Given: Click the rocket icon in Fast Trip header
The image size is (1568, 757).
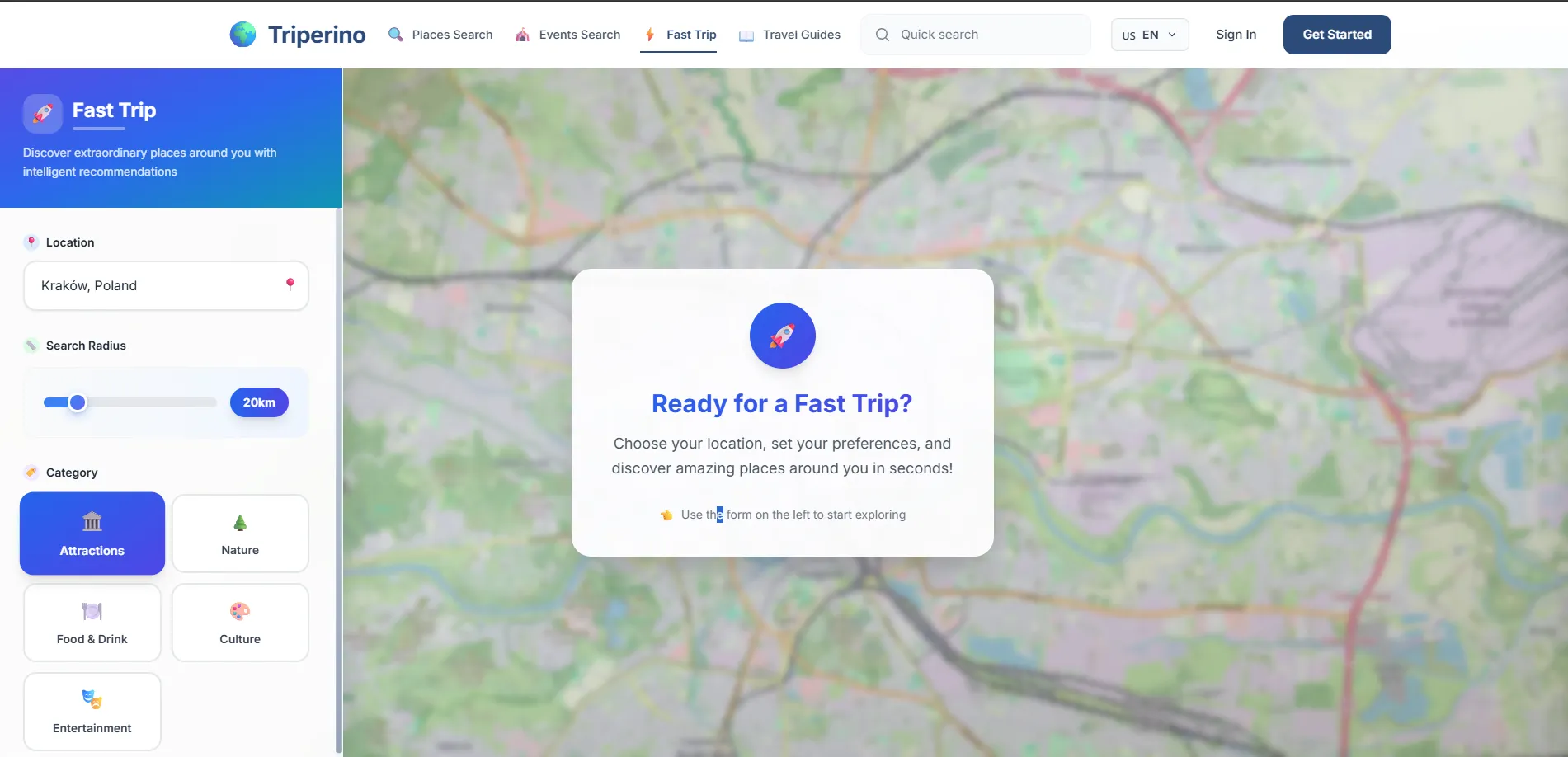Looking at the screenshot, I should coord(43,114).
